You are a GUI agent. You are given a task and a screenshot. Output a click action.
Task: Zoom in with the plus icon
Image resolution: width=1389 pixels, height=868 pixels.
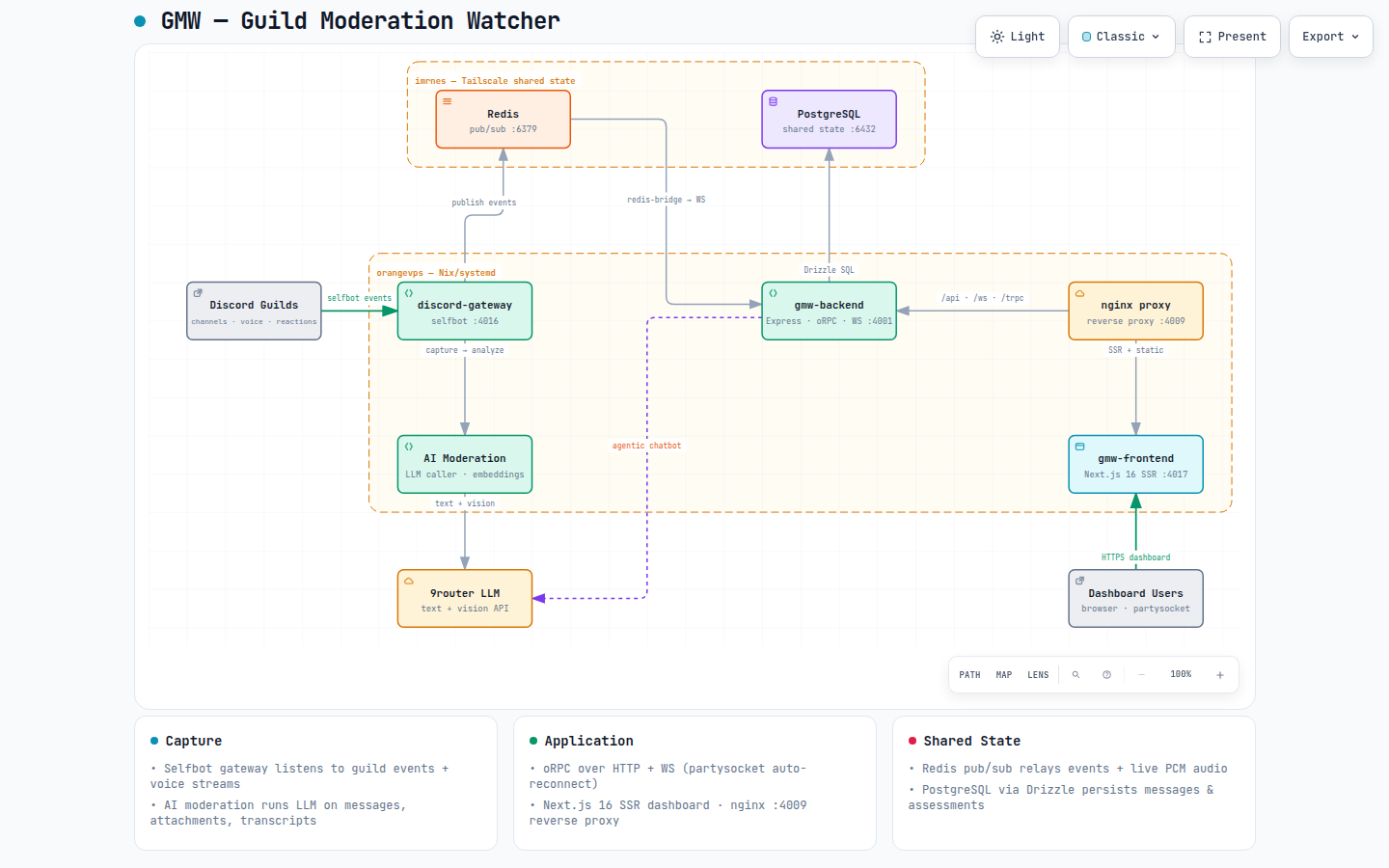[1220, 675]
